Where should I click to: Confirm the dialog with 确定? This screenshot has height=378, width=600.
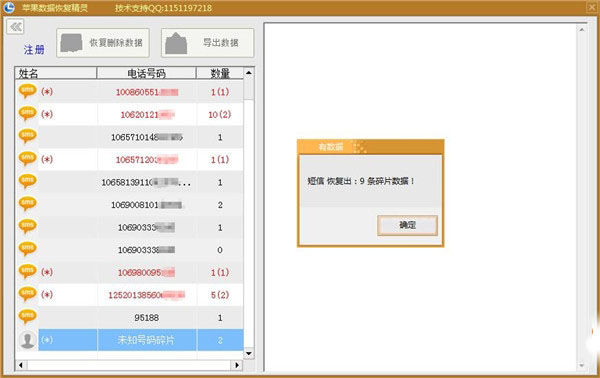pyautogui.click(x=407, y=225)
